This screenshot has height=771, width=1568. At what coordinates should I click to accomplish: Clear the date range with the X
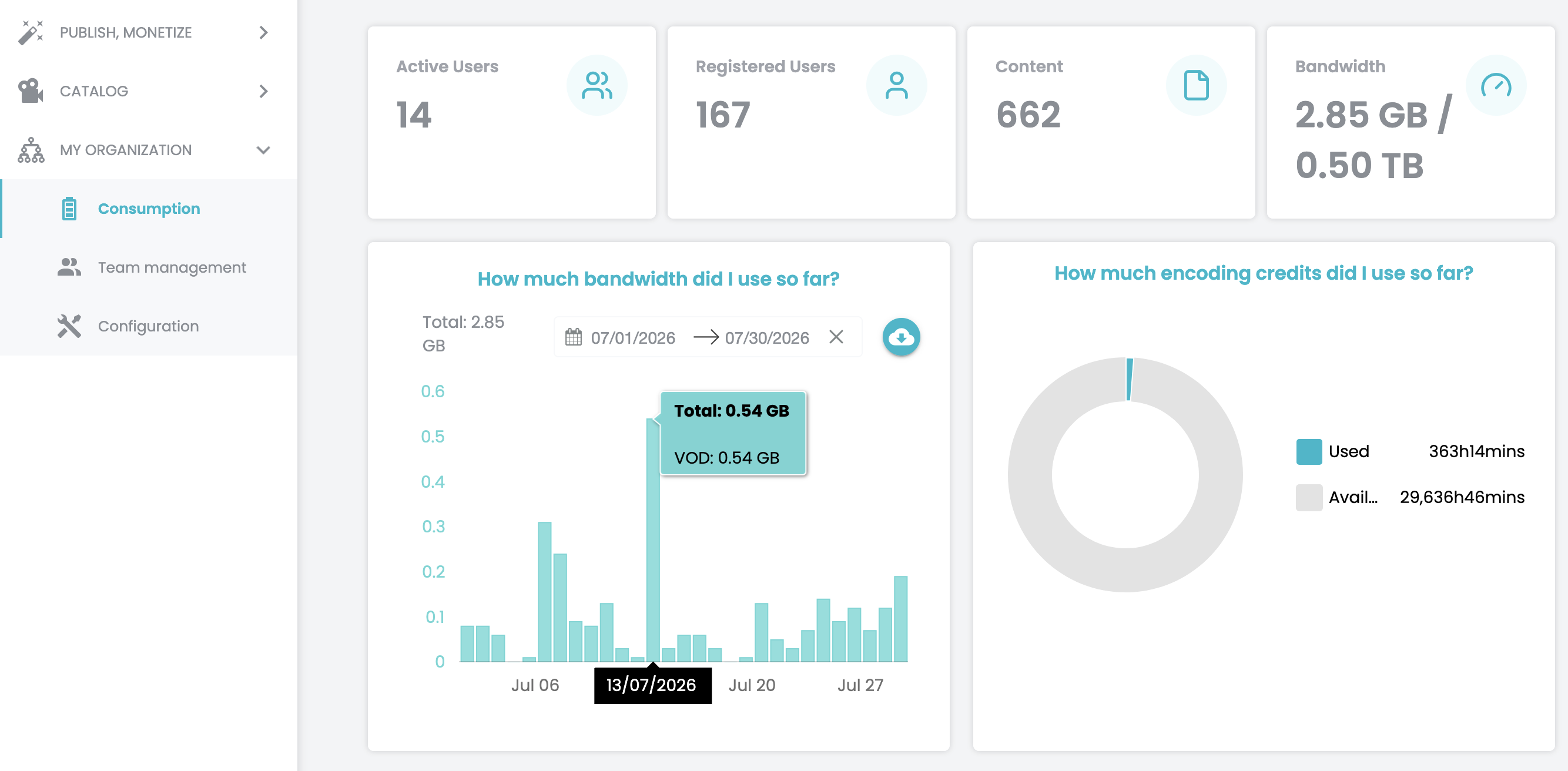(836, 337)
